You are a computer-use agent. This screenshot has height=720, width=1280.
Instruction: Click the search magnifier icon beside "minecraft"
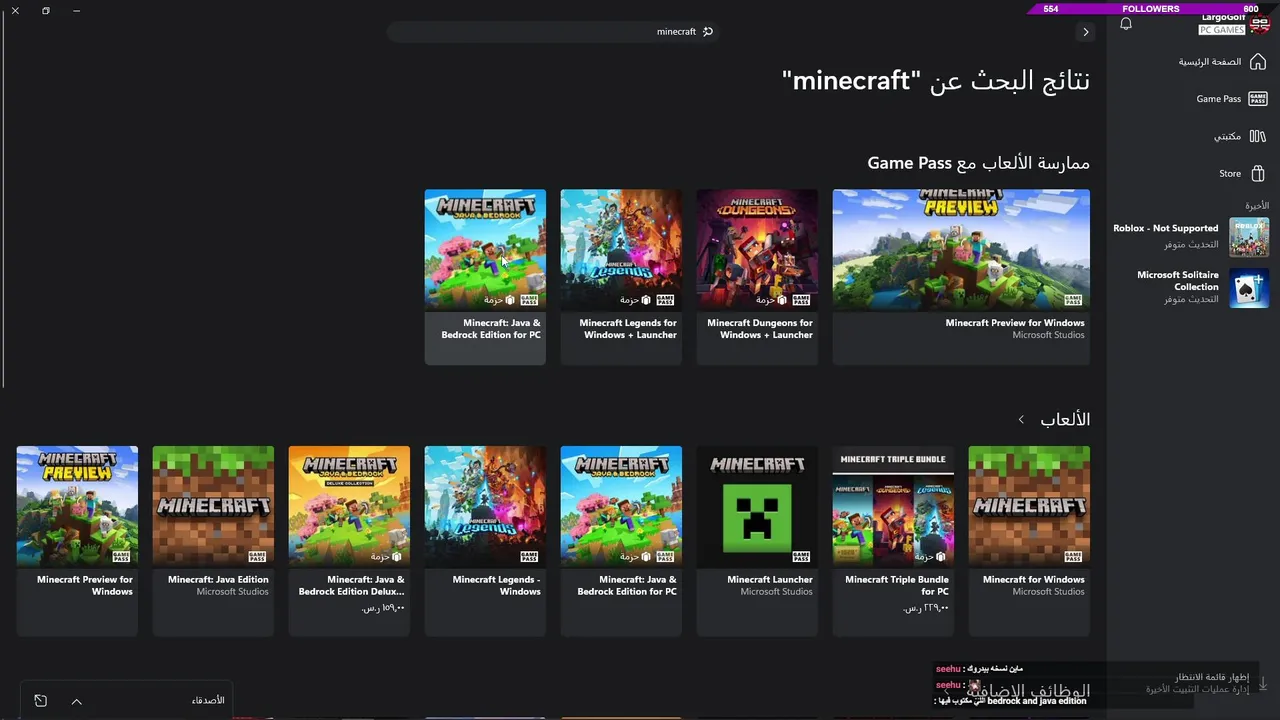tap(708, 31)
